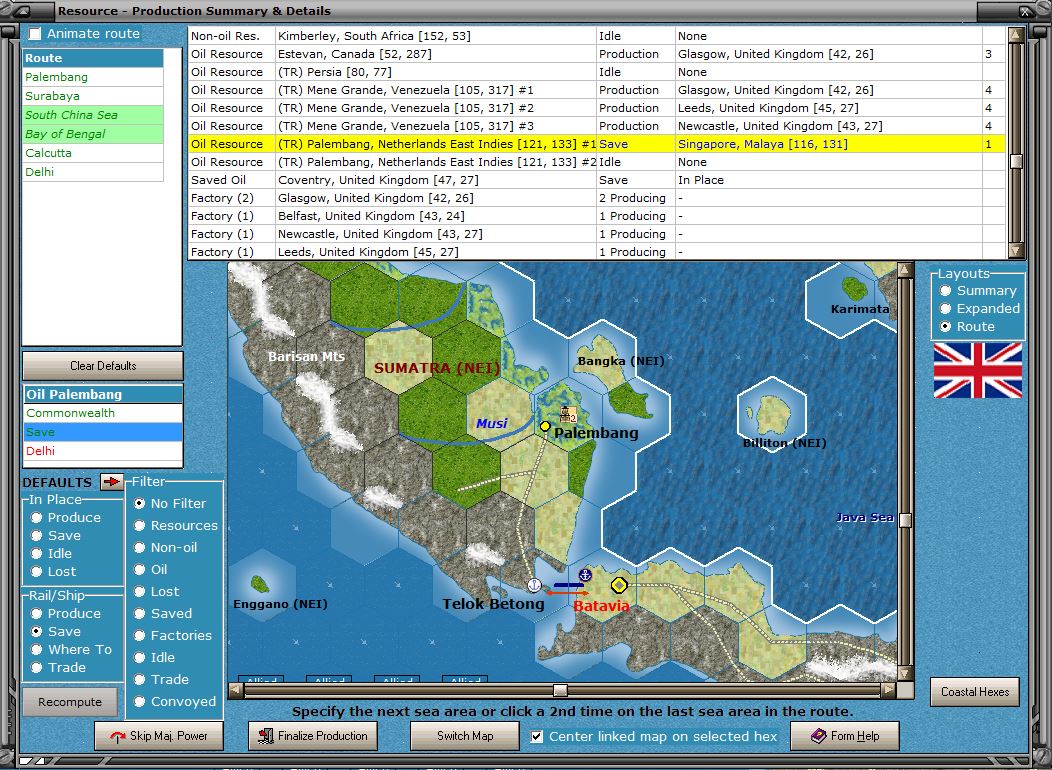Screen dimensions: 1052x770
Task: Click the Switch Map button
Action: point(465,736)
